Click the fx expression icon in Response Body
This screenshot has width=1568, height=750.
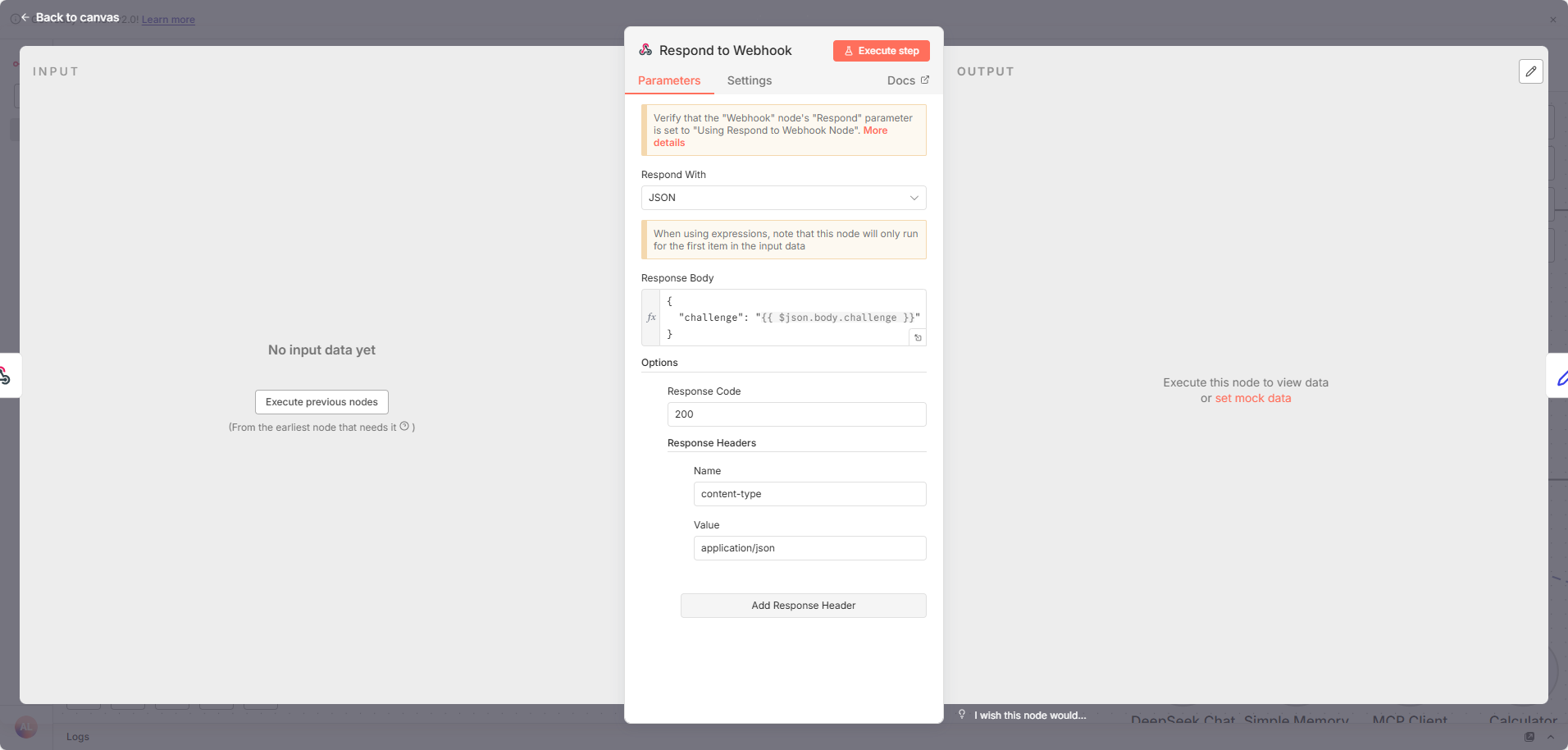pyautogui.click(x=651, y=318)
